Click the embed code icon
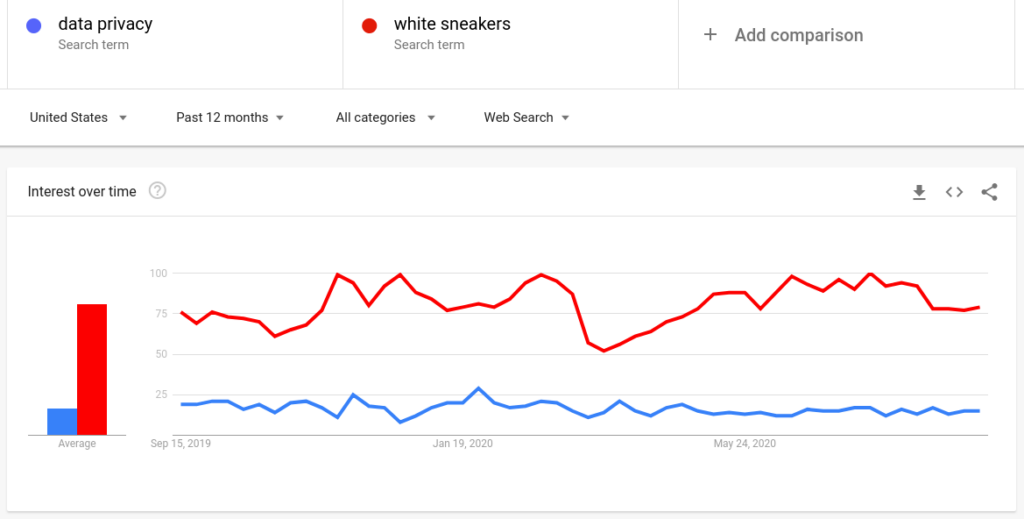The height and width of the screenshot is (519, 1024). tap(954, 192)
